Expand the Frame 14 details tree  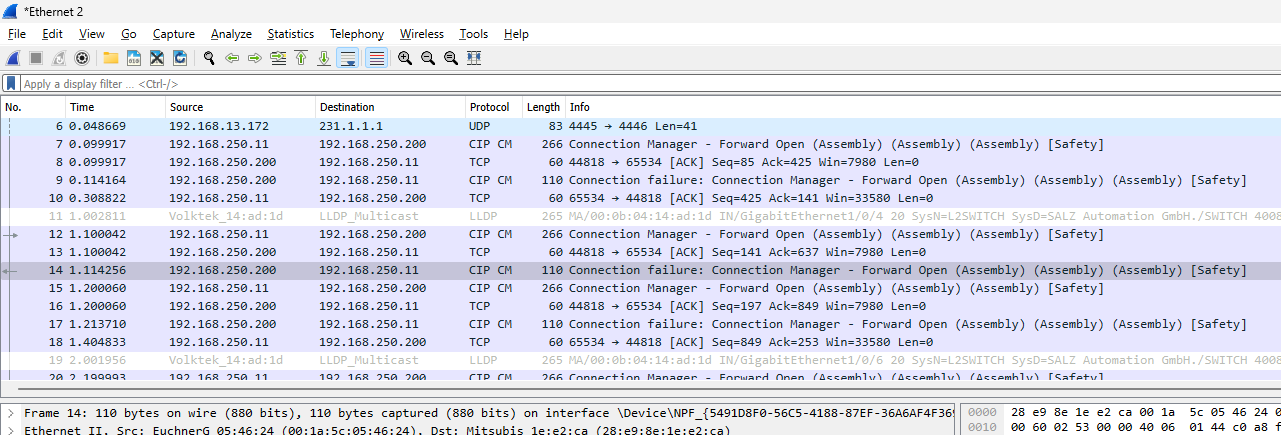coord(11,413)
